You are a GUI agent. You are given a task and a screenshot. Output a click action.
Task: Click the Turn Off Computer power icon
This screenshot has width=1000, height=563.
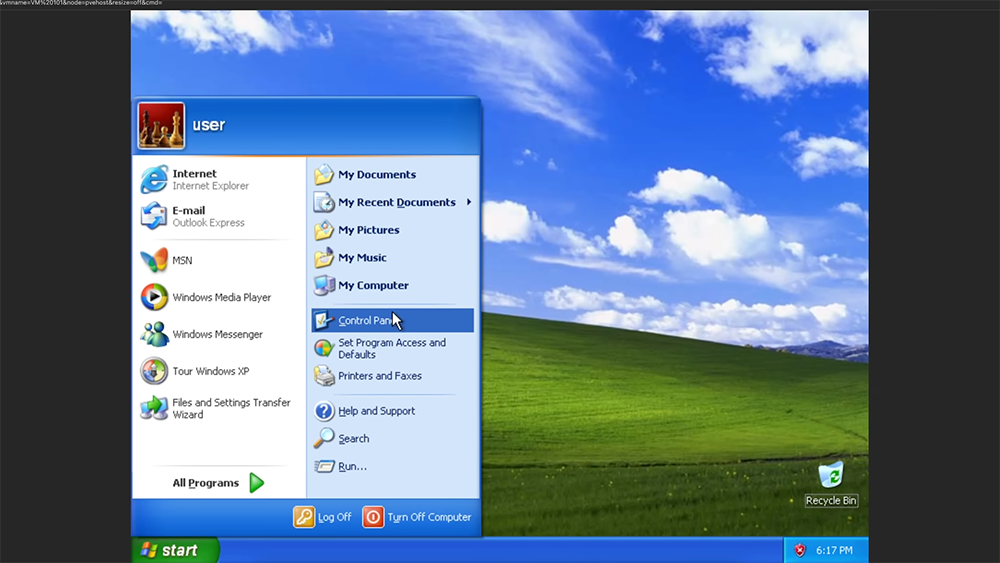tap(373, 516)
